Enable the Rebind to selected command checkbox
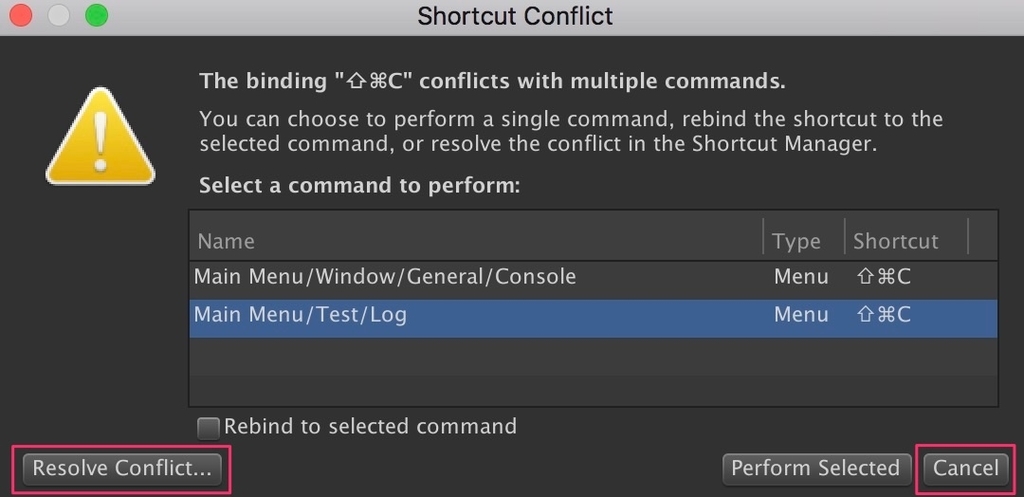This screenshot has height=497, width=1024. (208, 428)
